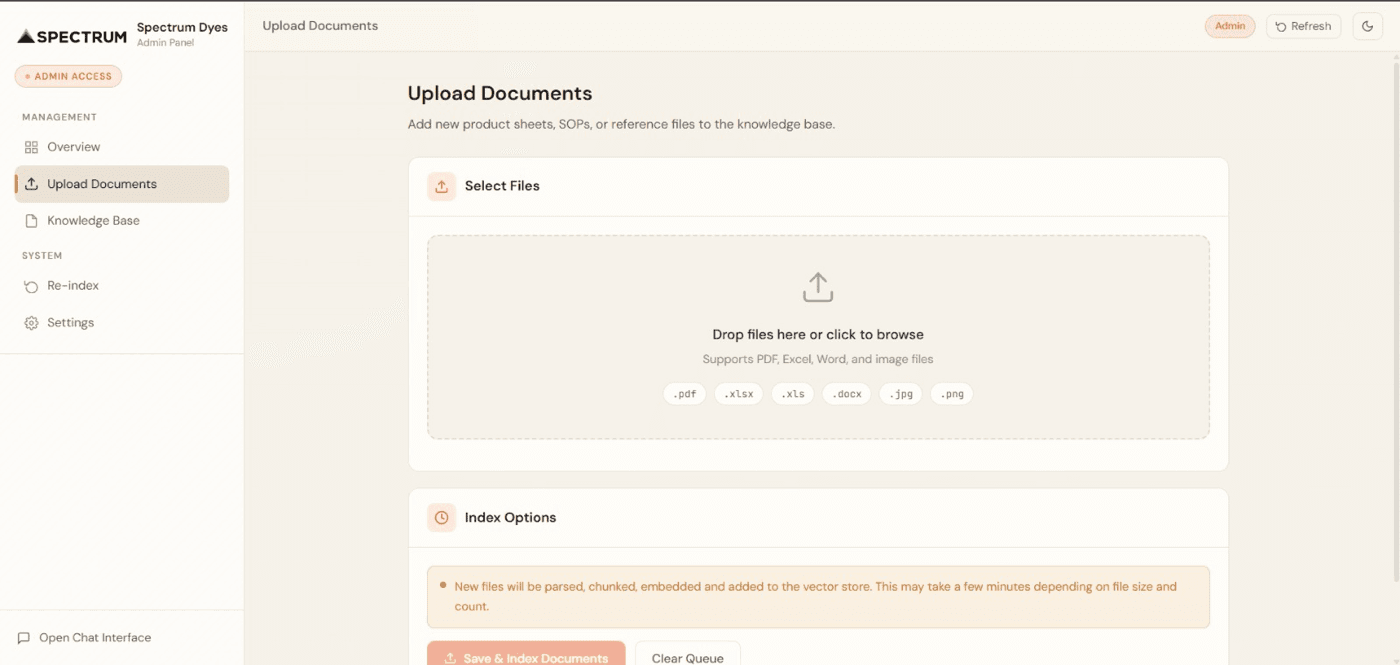Go to the Knowledge Base section
Screen dimensions: 1400x665
(121, 220)
